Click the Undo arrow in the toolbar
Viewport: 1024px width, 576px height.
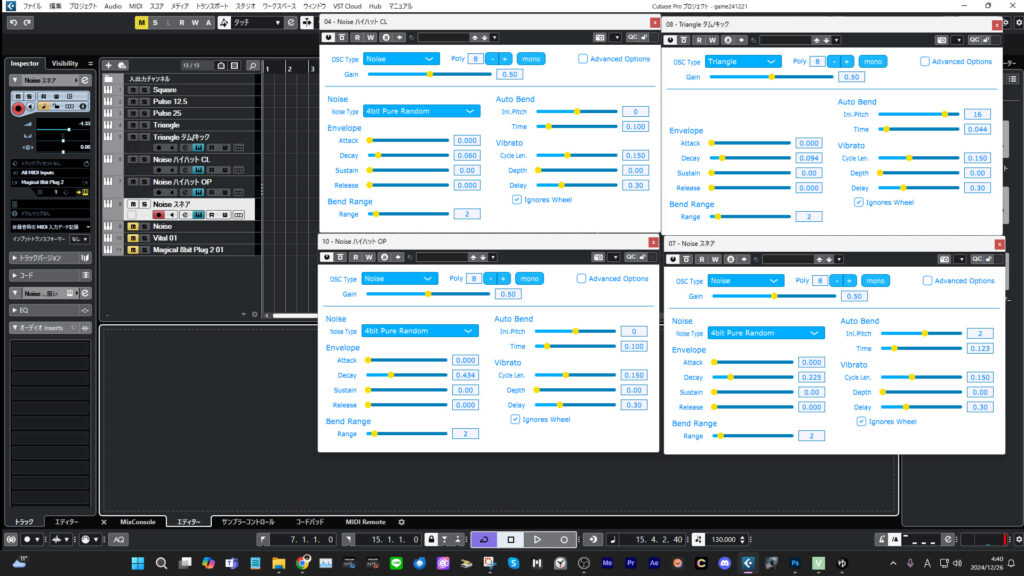tap(13, 22)
